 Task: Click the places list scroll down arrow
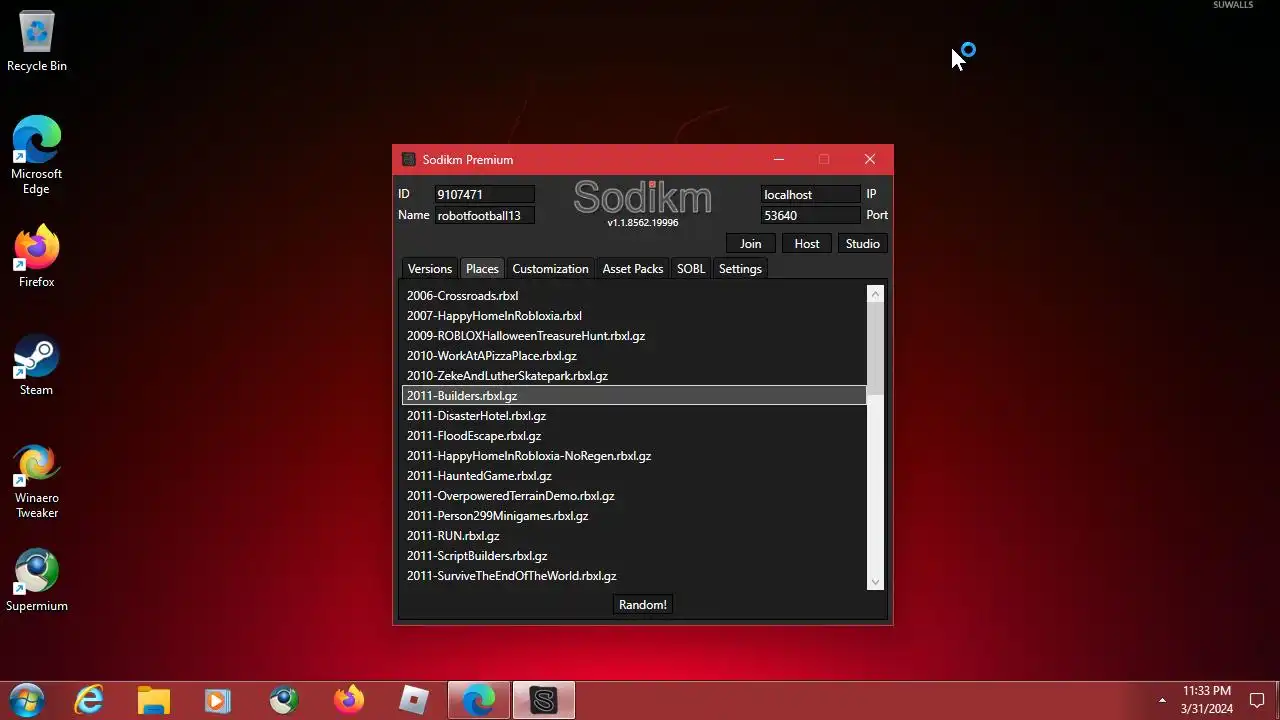pyautogui.click(x=876, y=582)
